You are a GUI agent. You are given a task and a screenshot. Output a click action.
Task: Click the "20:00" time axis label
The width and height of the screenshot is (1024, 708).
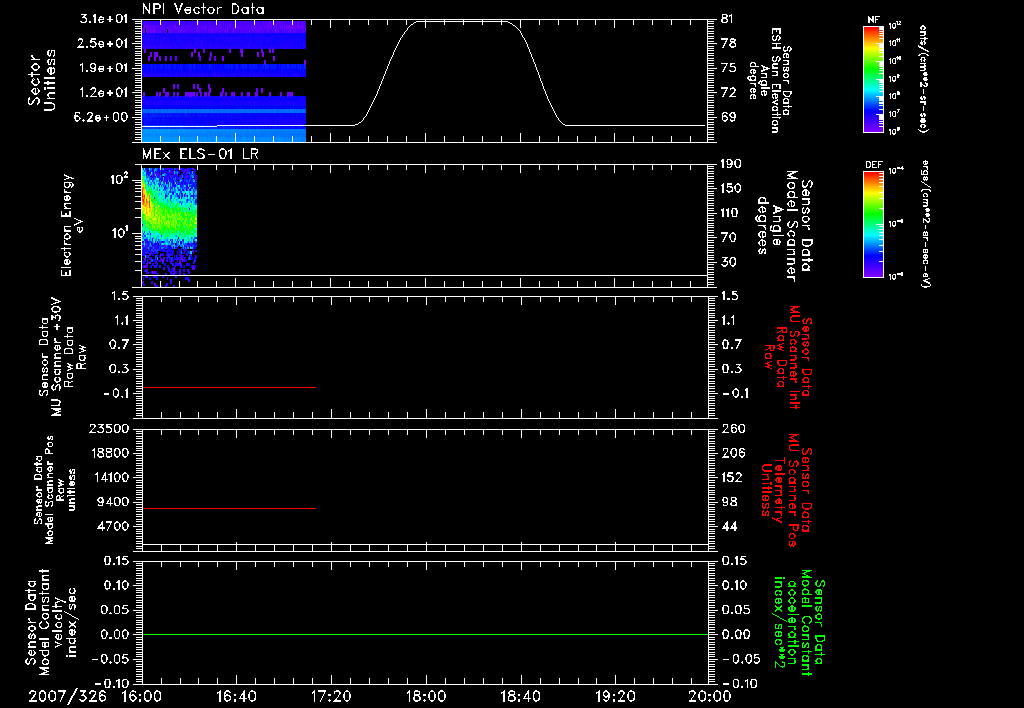coord(710,697)
